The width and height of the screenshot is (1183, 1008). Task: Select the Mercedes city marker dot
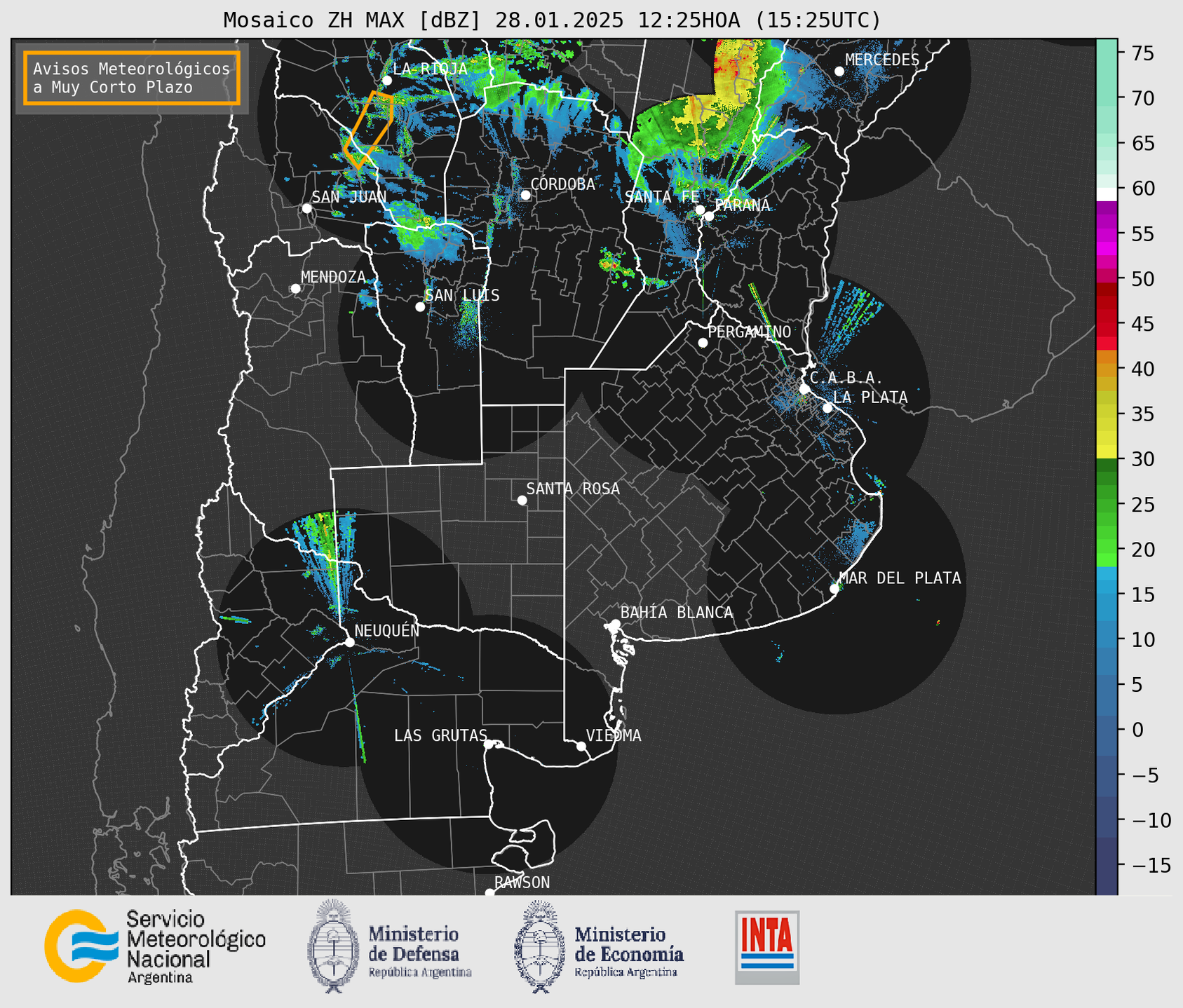pos(839,71)
